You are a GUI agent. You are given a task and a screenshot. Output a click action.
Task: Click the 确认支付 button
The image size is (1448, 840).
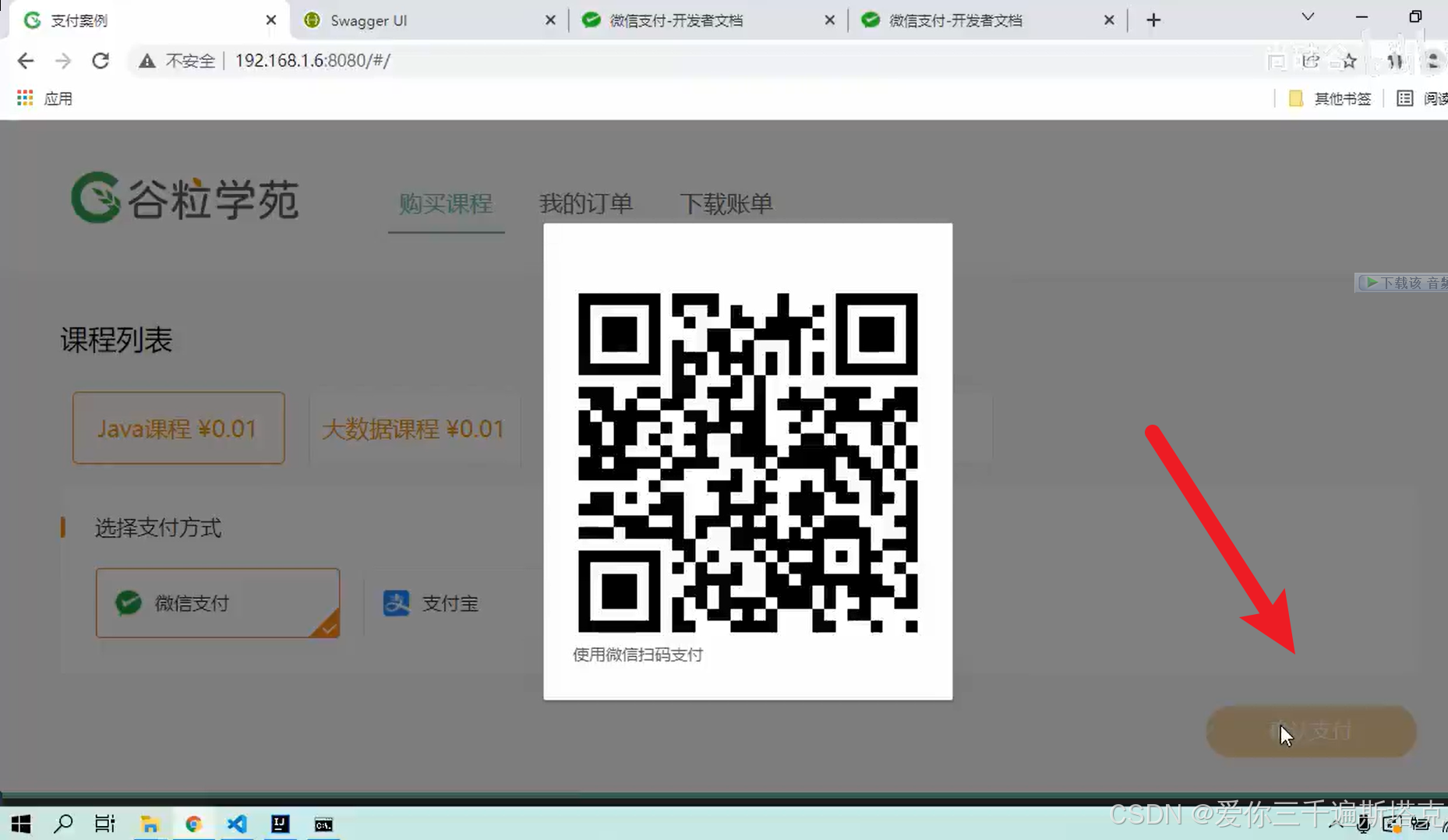[1311, 731]
